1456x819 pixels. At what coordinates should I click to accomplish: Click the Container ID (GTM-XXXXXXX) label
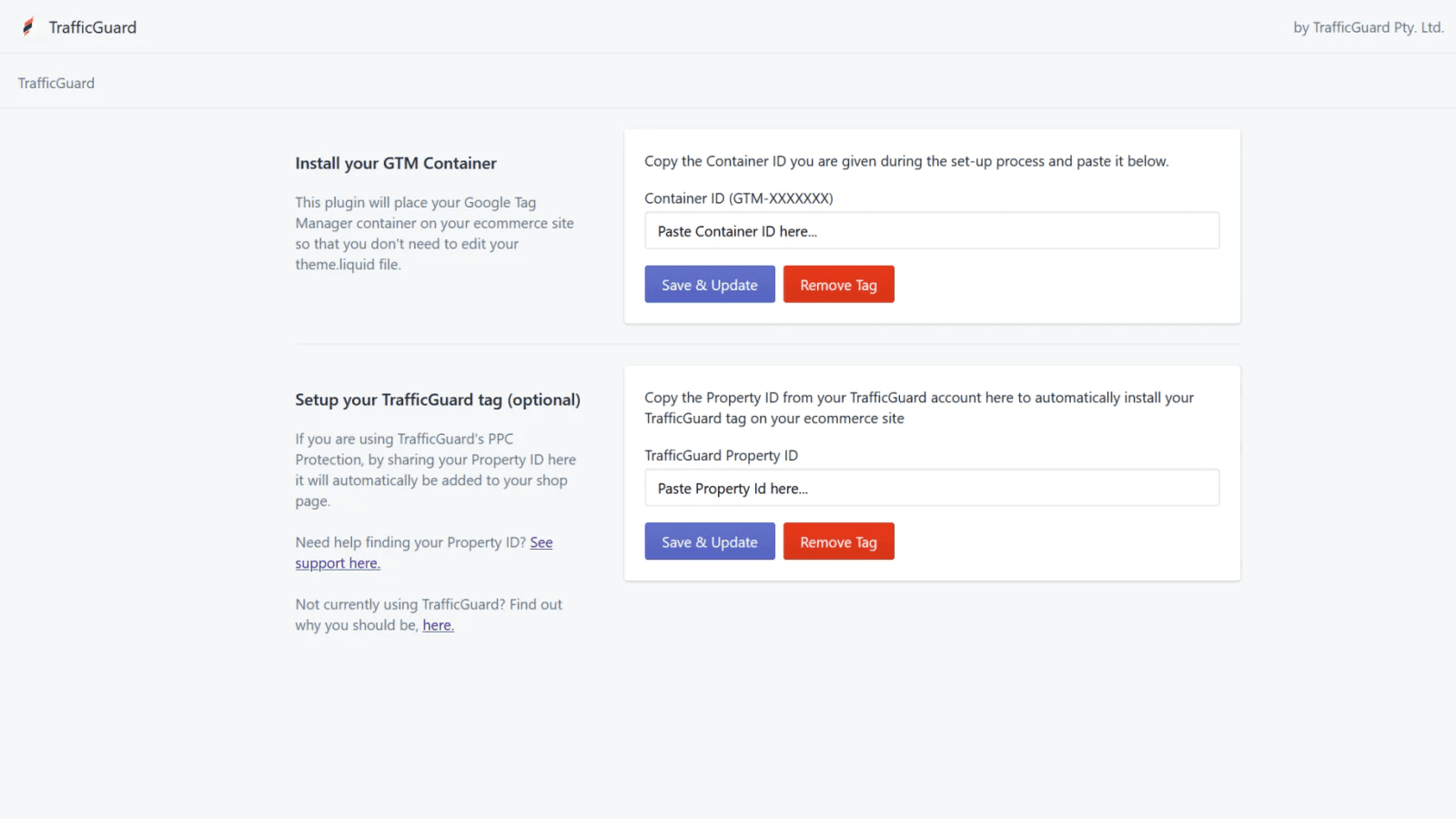pos(739,197)
